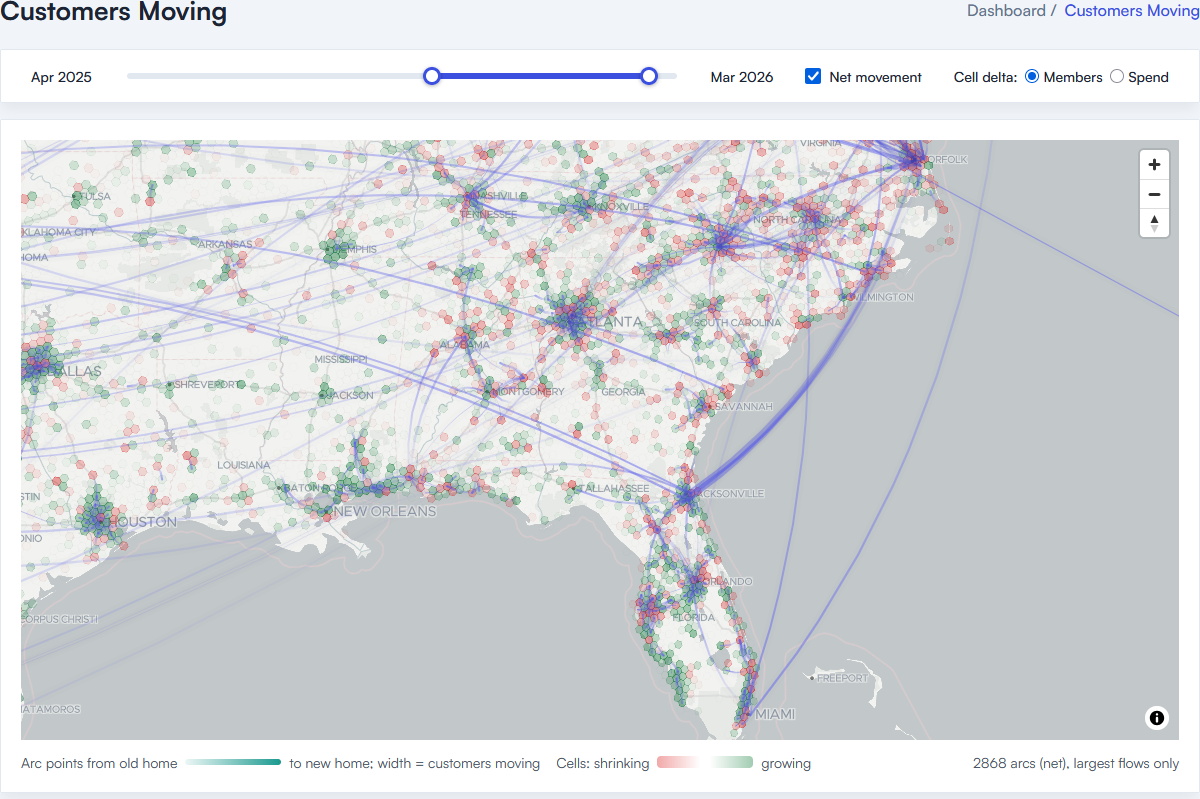1200x799 pixels.
Task: Select the Spend cell delta radio
Action: (x=1117, y=76)
